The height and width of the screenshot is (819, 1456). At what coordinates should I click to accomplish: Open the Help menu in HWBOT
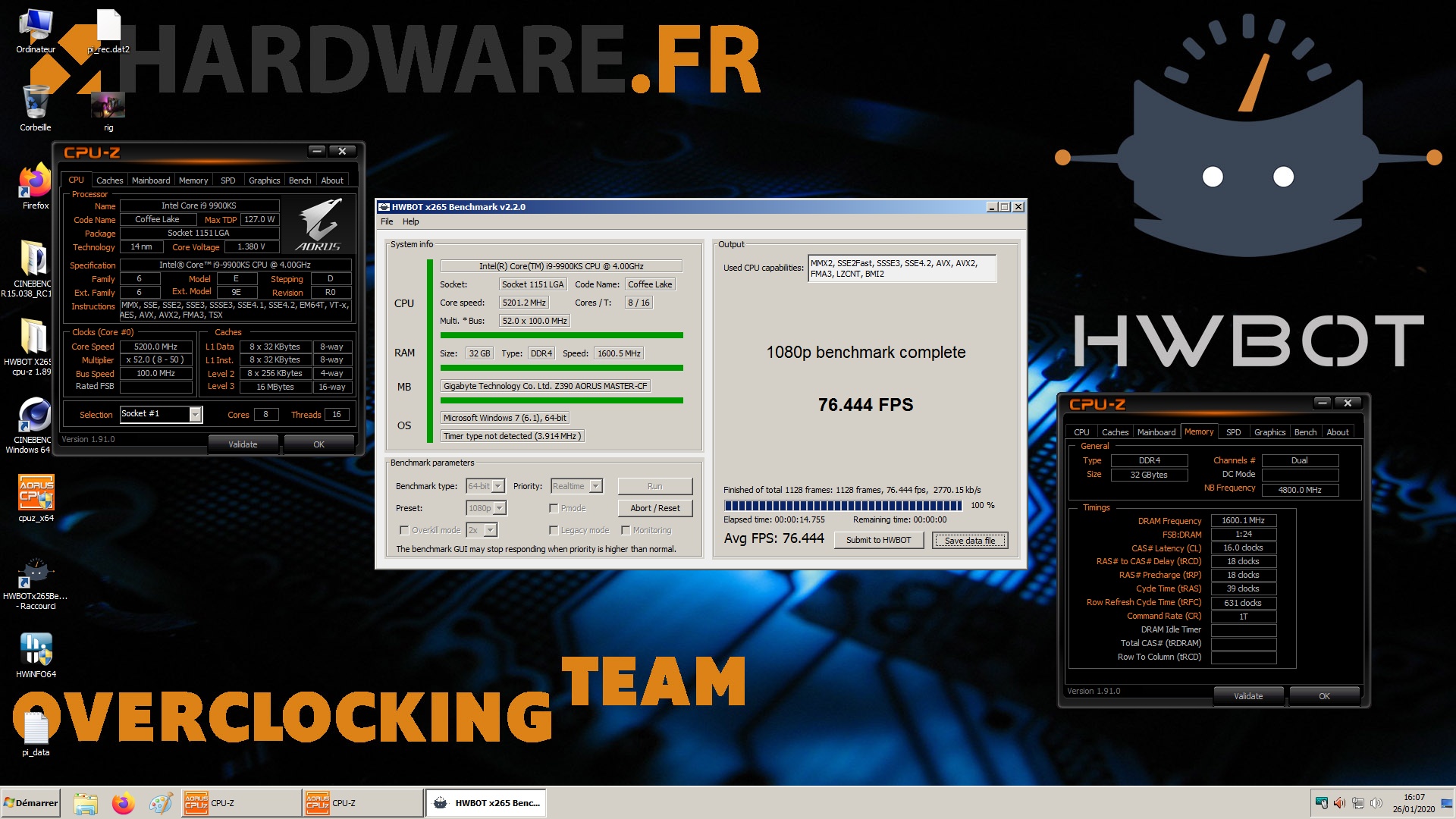tap(410, 221)
